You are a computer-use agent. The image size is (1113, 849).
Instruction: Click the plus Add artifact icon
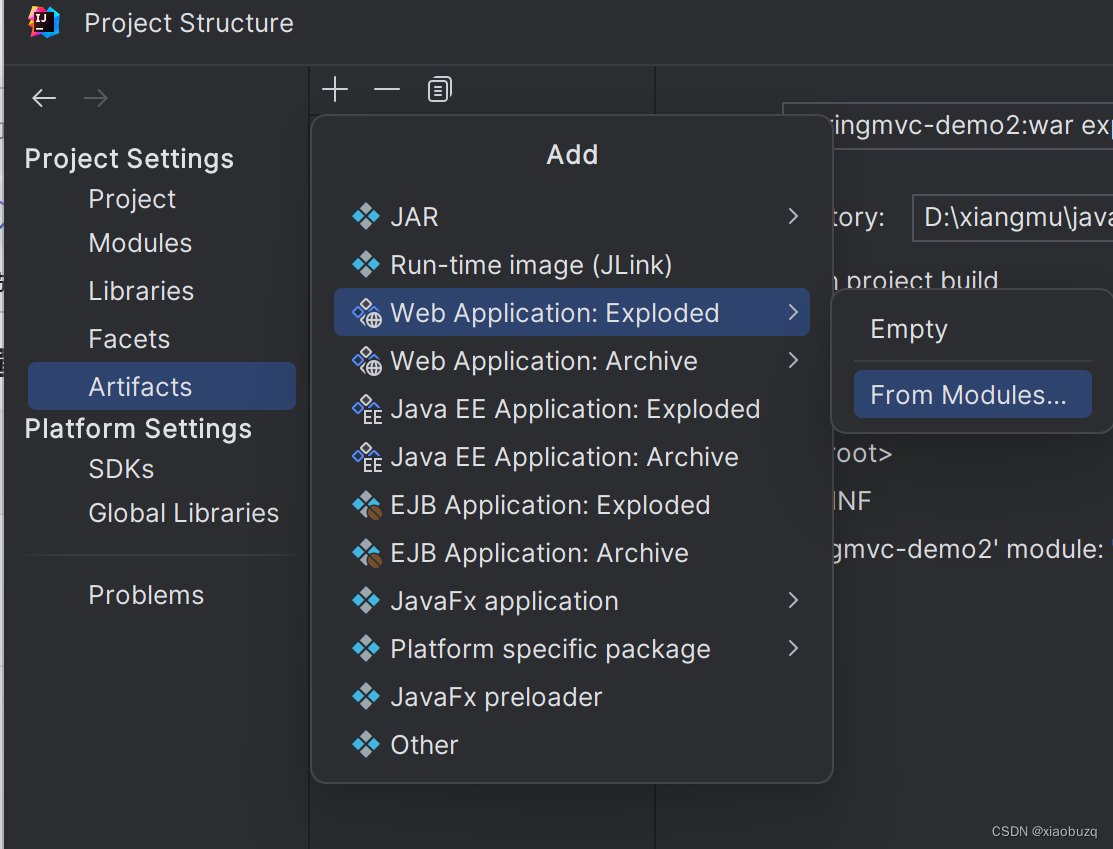[335, 90]
